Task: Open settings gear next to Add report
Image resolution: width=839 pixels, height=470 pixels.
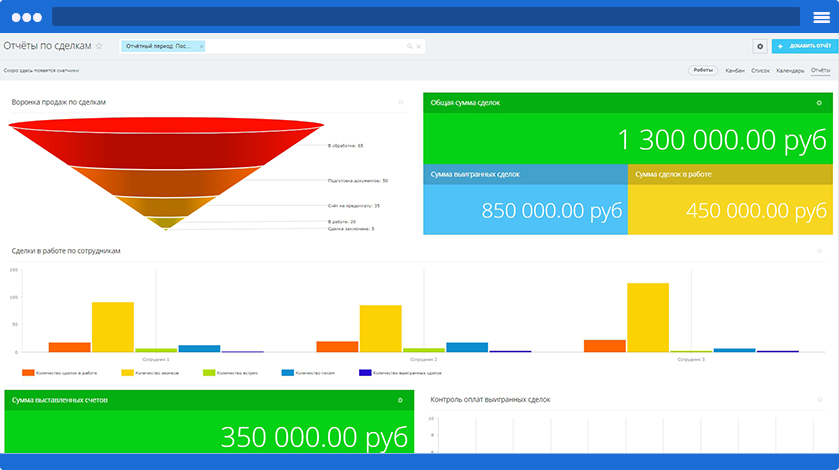Action: [760, 46]
